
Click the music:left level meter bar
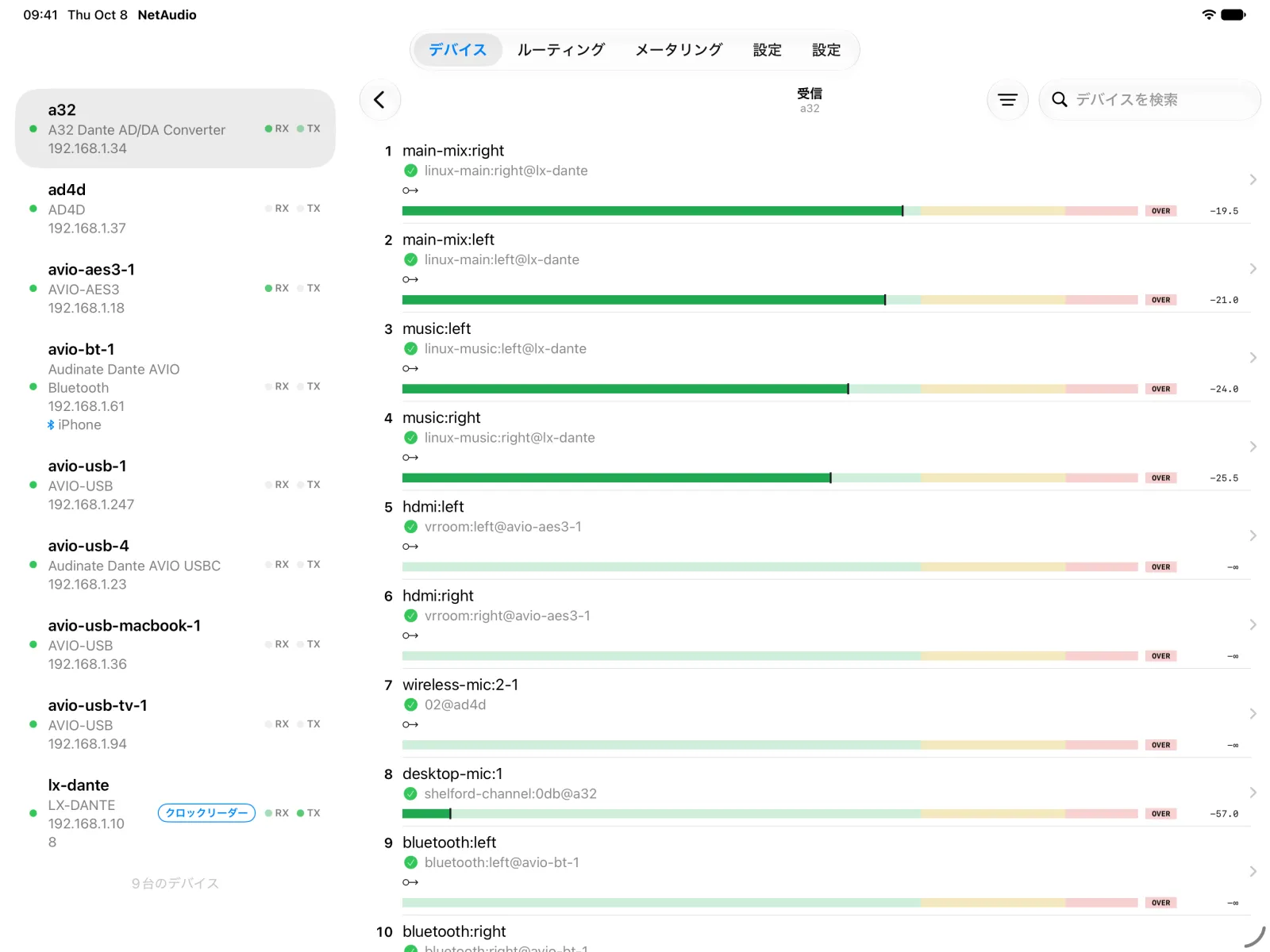coord(770,389)
